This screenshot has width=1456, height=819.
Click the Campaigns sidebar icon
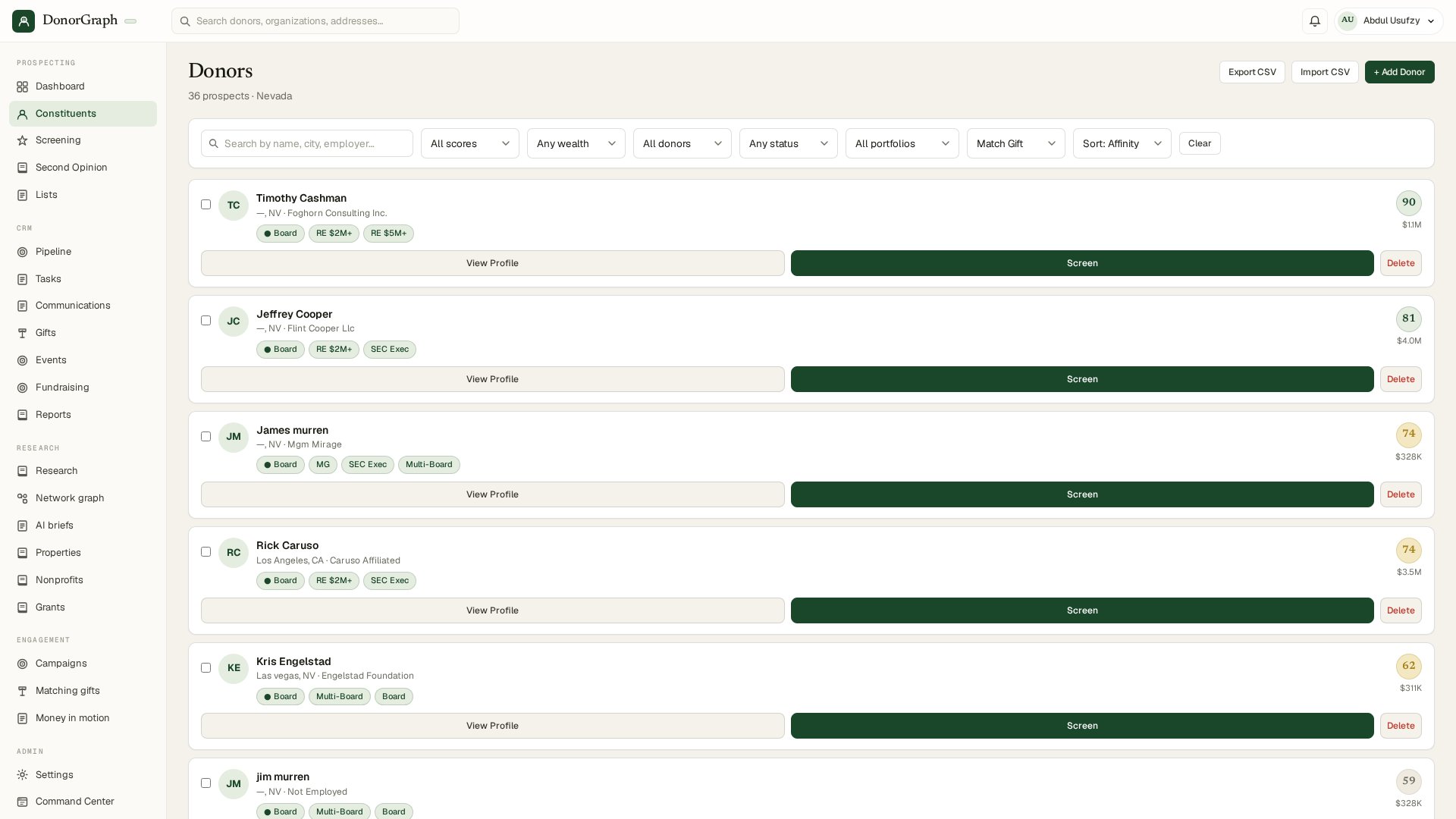click(x=23, y=664)
